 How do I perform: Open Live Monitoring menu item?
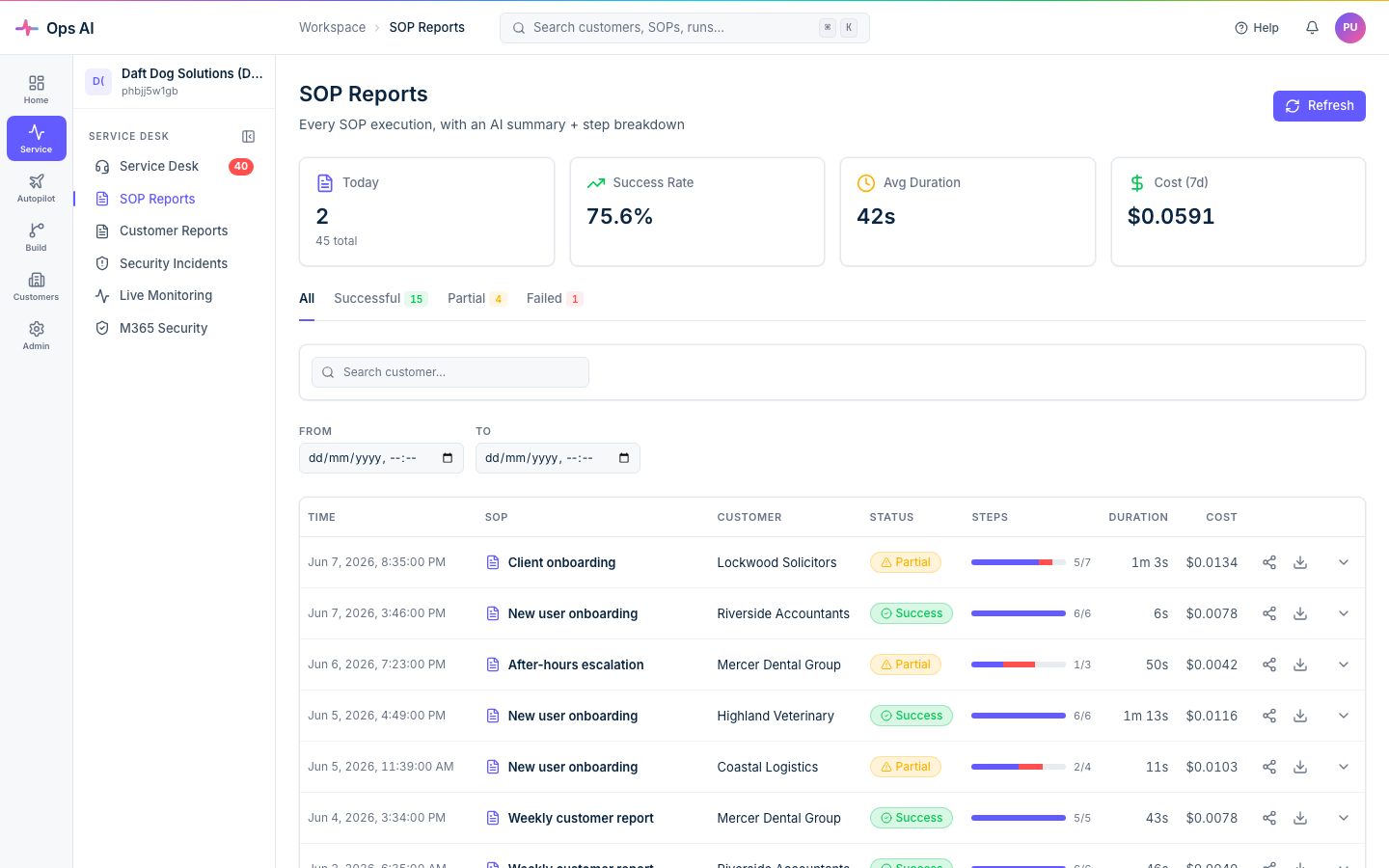[x=174, y=296]
